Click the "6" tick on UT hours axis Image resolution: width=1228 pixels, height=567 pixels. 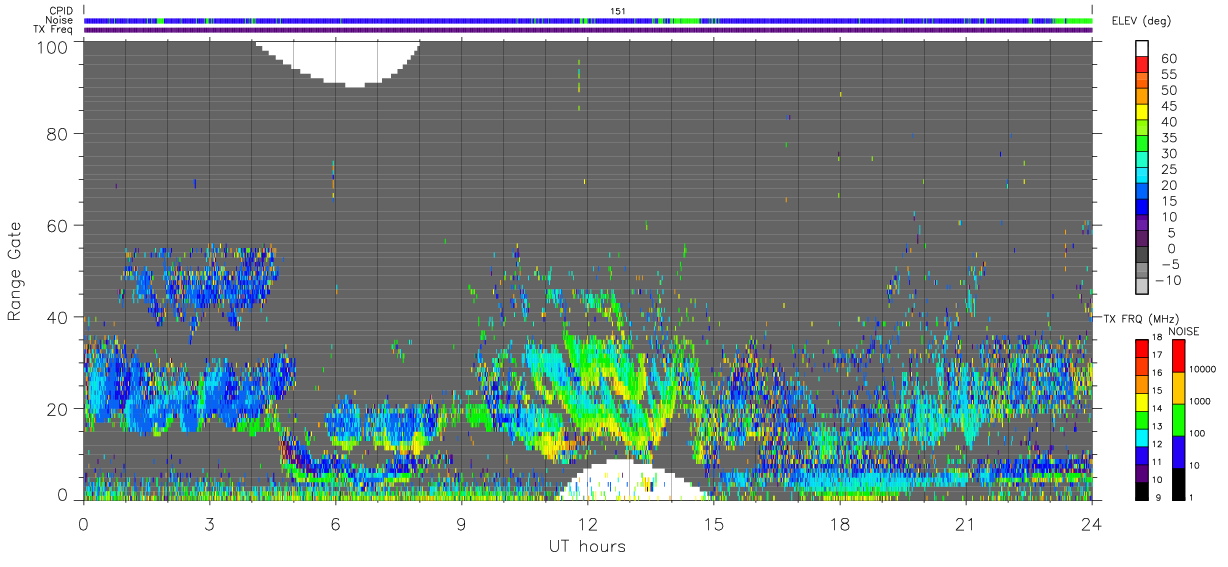tap(335, 523)
